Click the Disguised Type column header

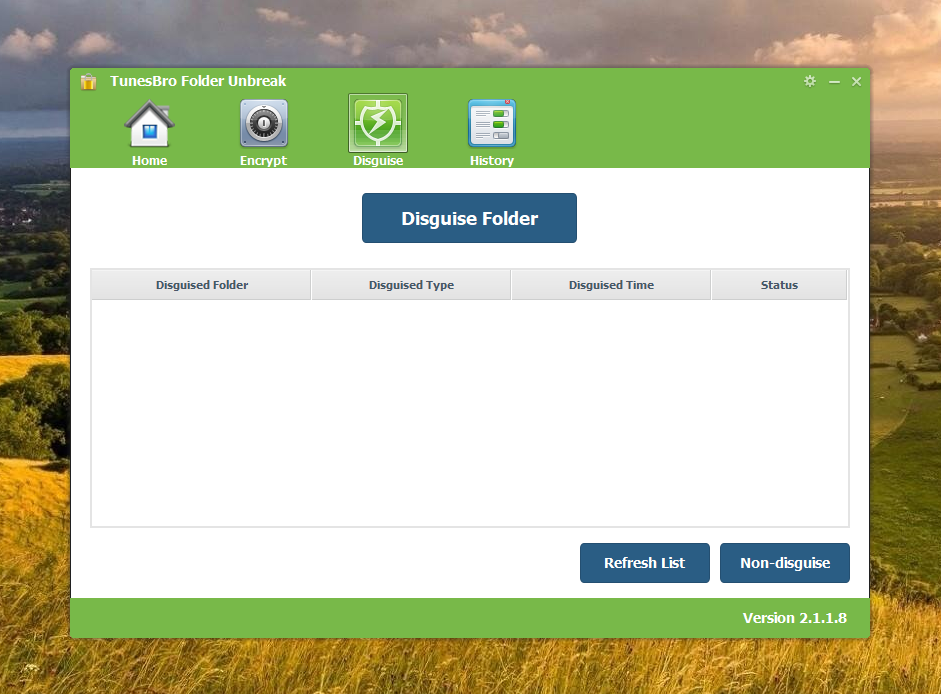click(411, 285)
